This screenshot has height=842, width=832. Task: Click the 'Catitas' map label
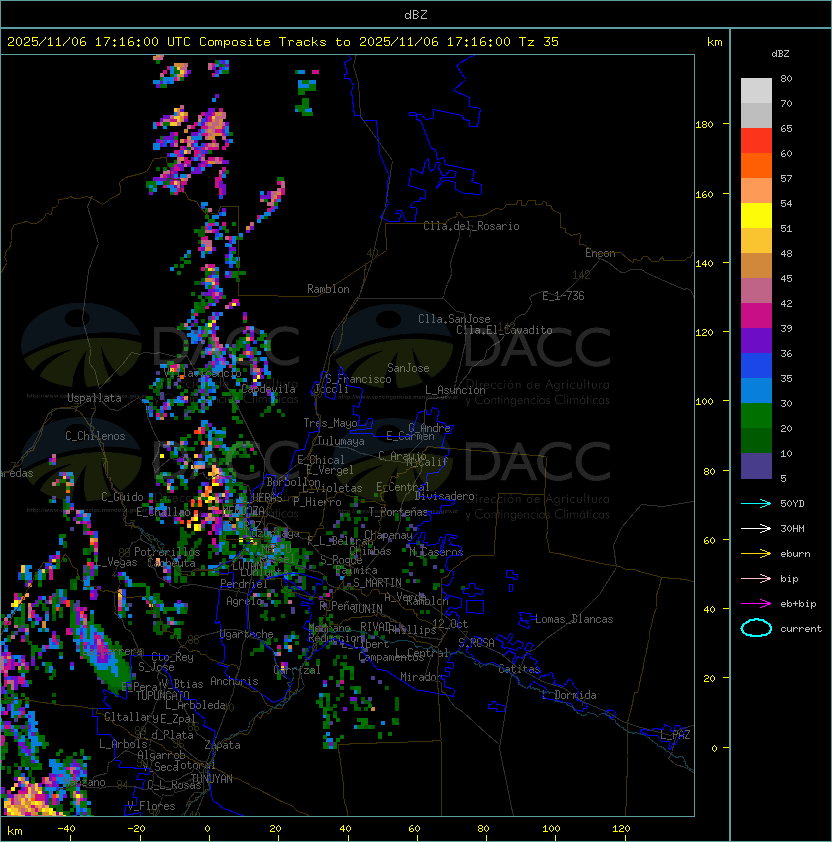[519, 669]
